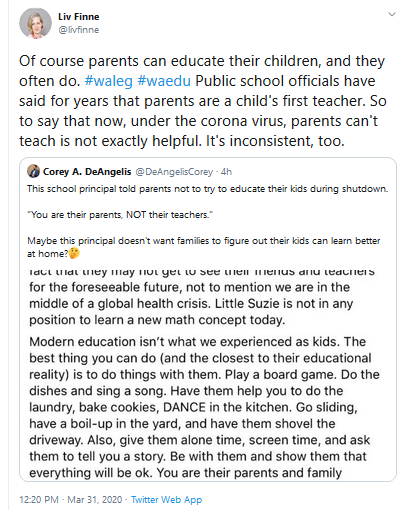Expand the tweet options chevron menu

click(392, 14)
